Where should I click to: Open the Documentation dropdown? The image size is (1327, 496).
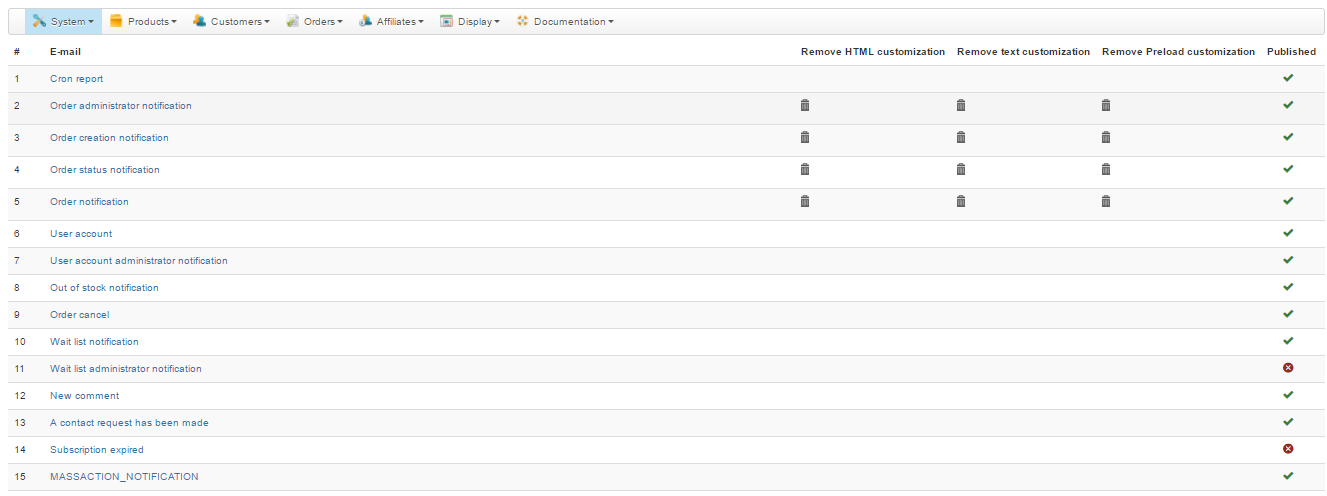point(565,21)
